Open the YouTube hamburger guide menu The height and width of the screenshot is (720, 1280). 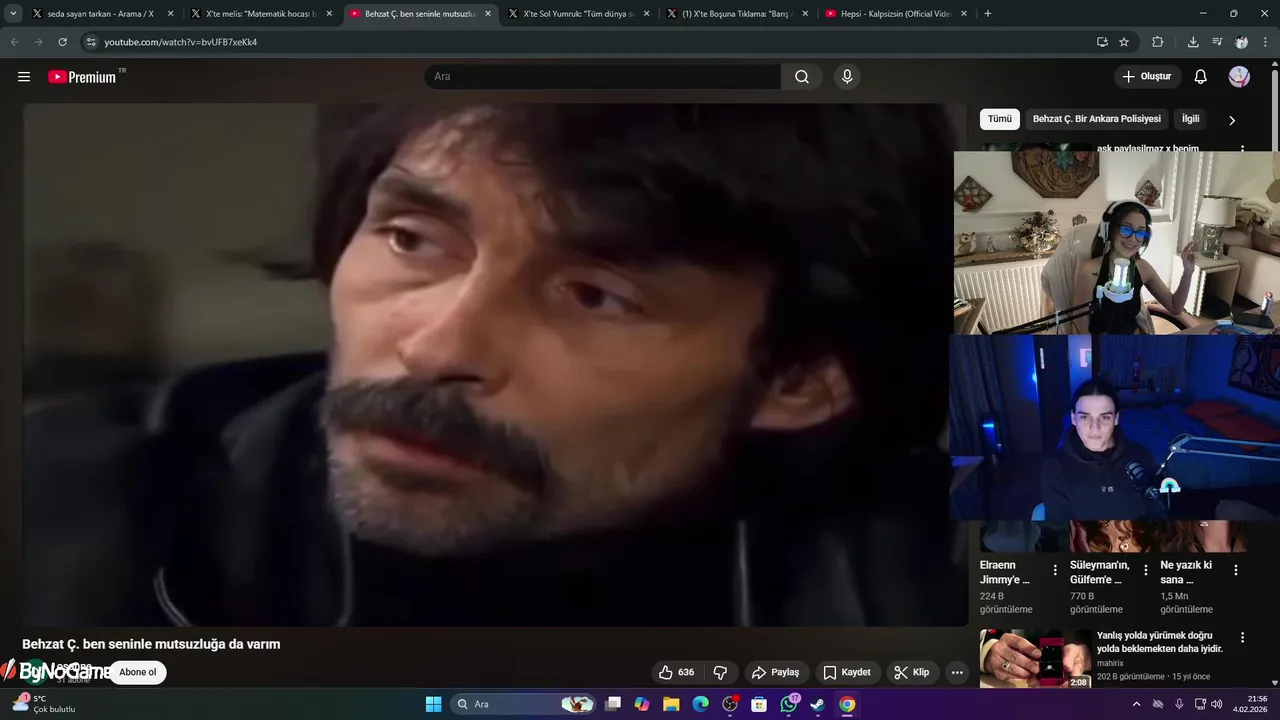[x=24, y=77]
